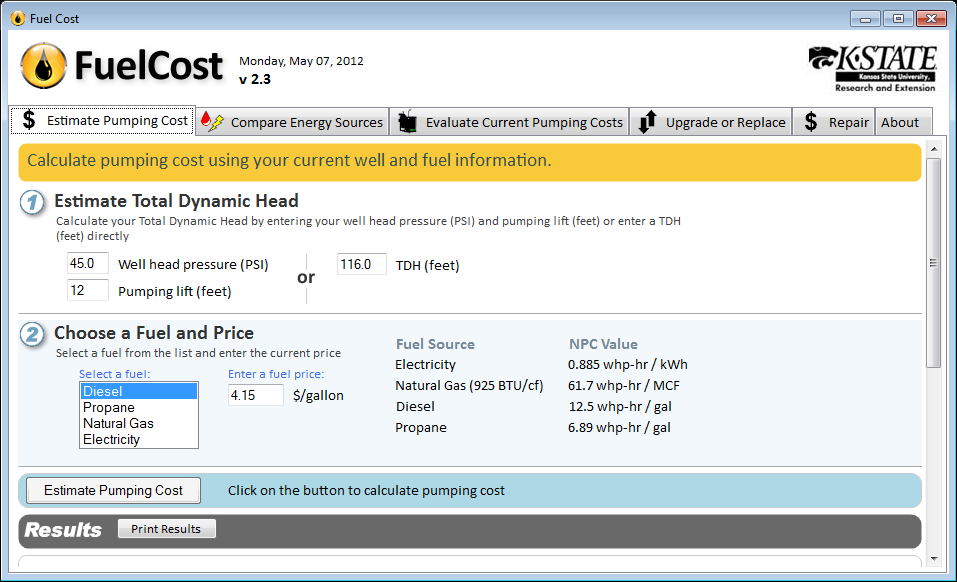
Task: Select Diesel in the fuel list
Action: 139,391
